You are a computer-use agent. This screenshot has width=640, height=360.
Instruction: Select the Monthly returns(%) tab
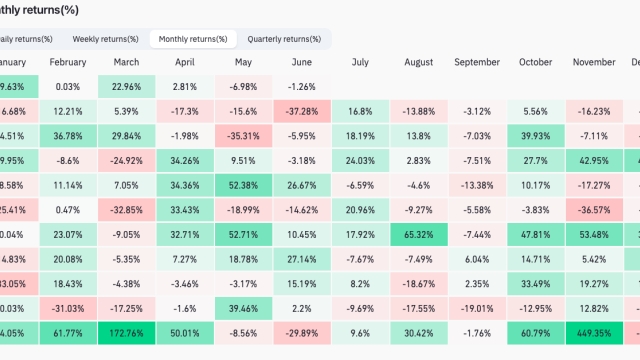coord(193,39)
